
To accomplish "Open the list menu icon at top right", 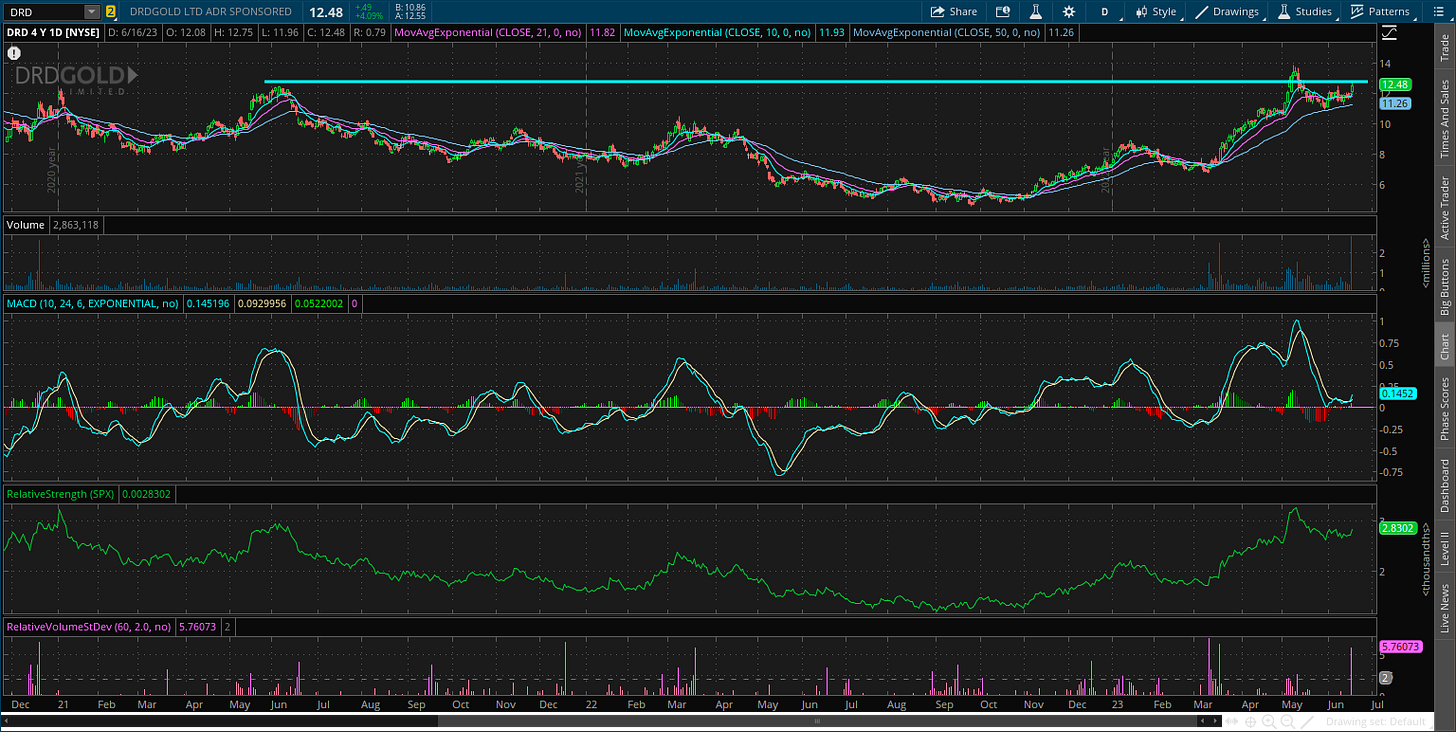I will click(1438, 12).
